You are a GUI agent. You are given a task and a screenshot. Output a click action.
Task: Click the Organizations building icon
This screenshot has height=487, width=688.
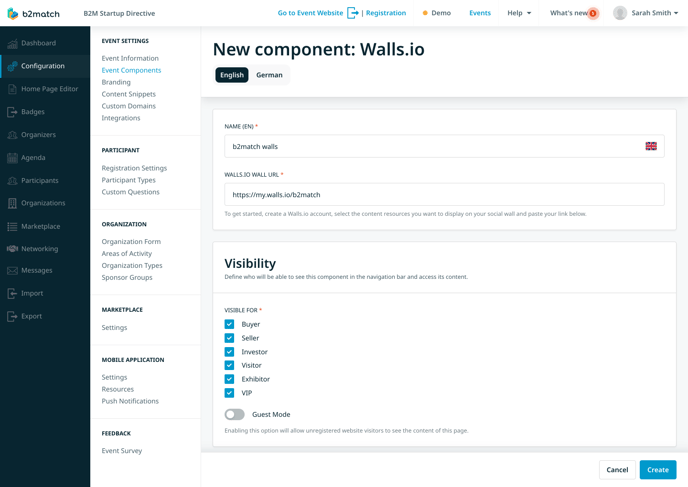point(12,203)
